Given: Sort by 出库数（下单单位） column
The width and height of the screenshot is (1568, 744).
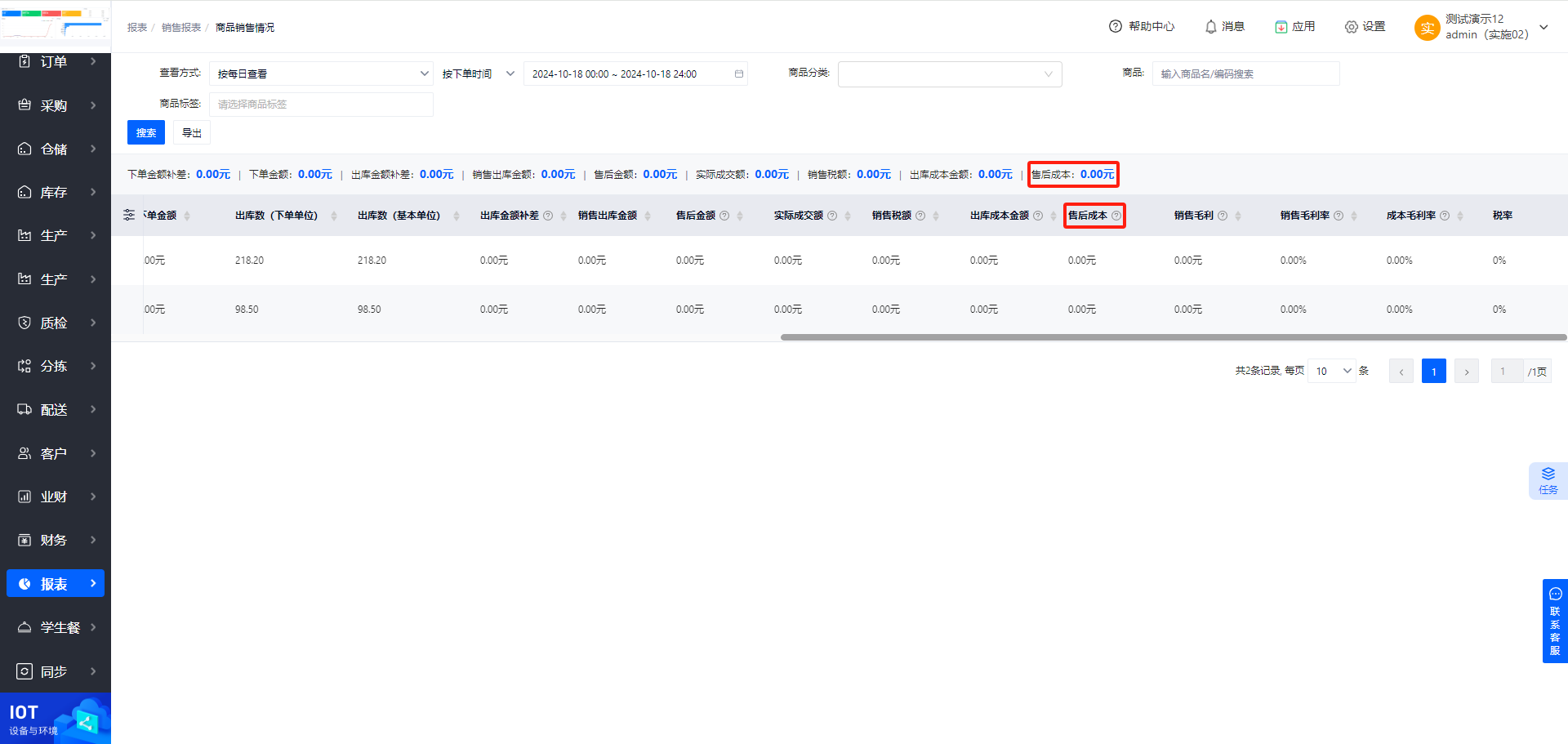Looking at the screenshot, I should (334, 216).
